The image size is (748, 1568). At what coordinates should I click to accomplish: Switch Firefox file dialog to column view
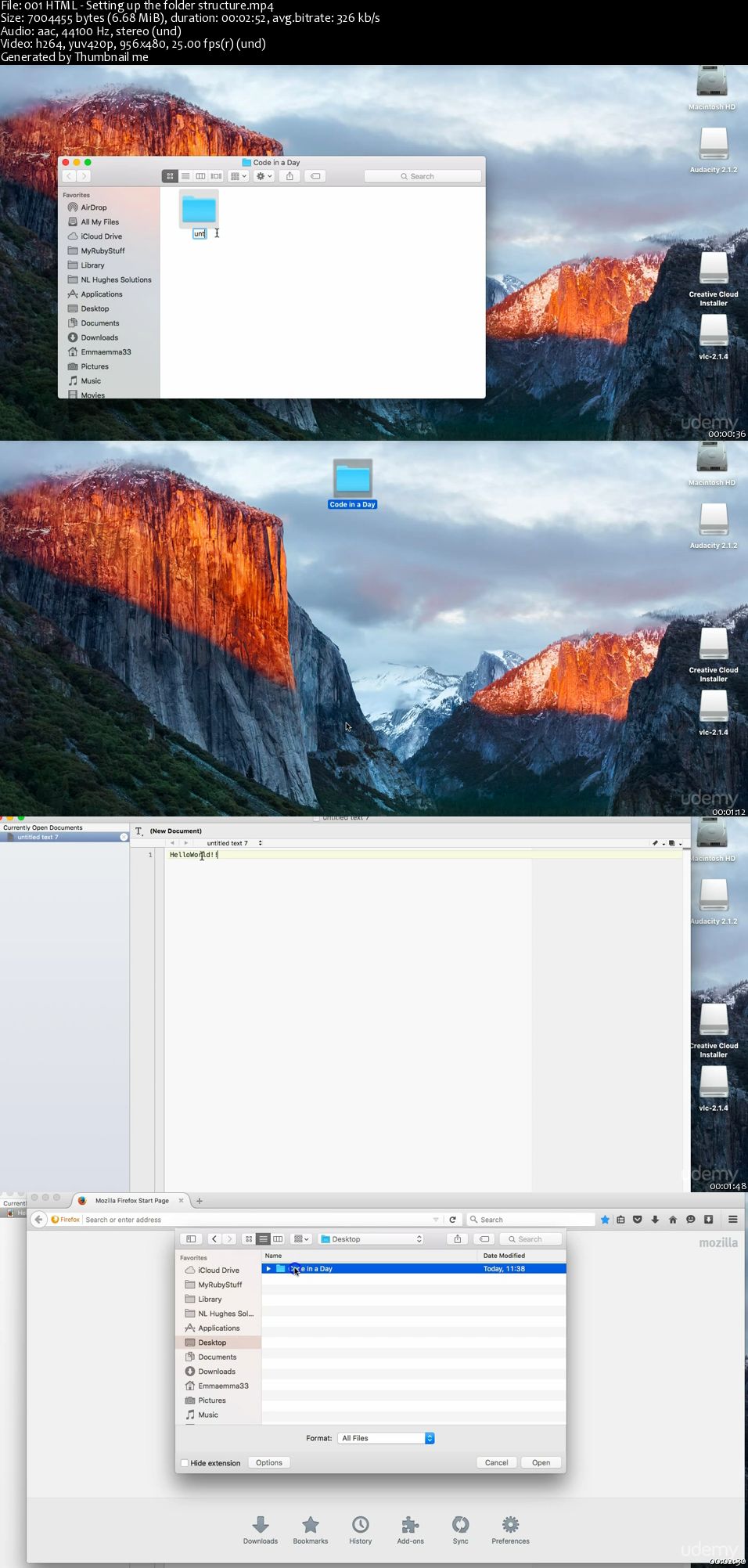(x=278, y=1239)
